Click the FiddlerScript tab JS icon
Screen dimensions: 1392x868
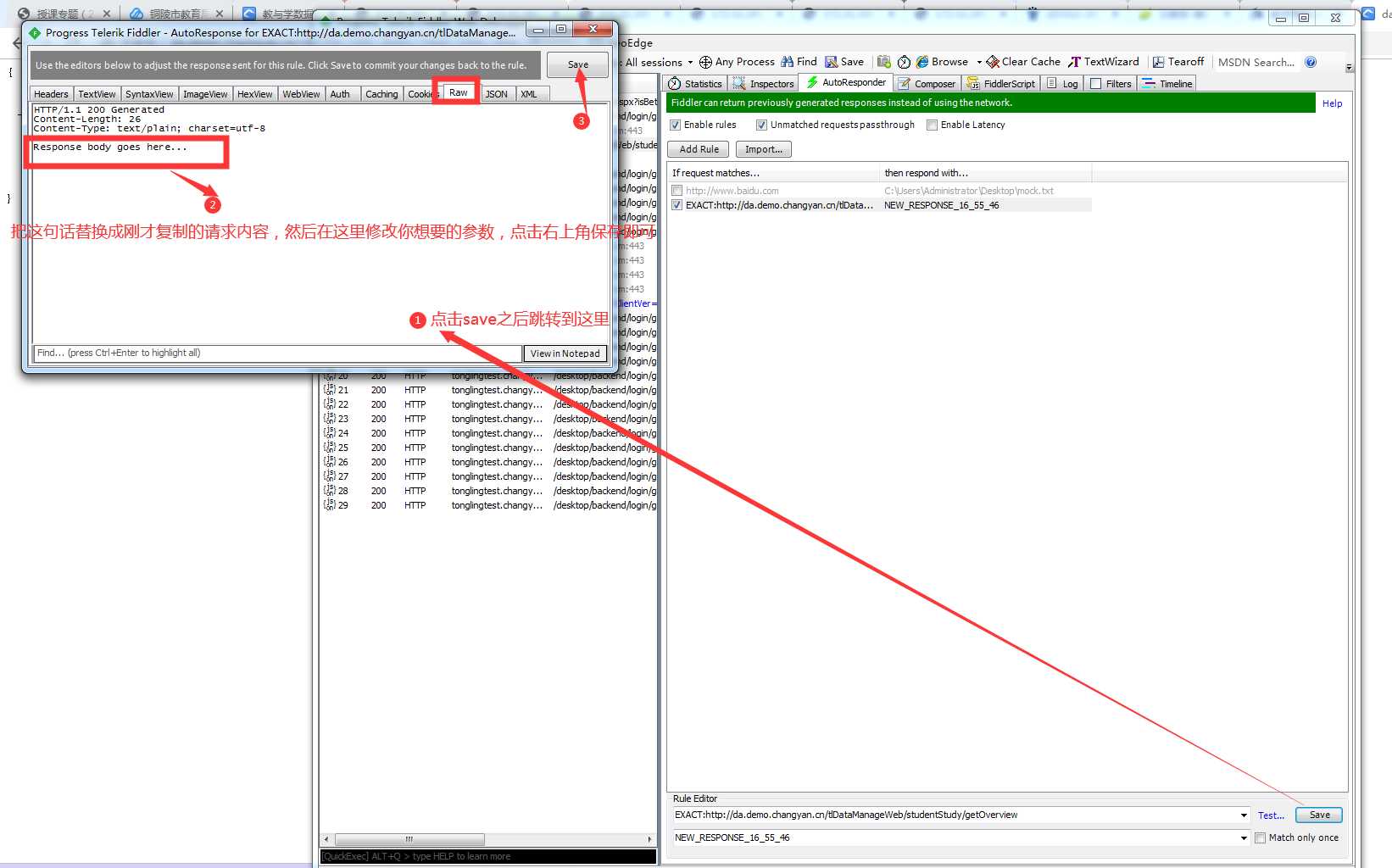[x=973, y=83]
